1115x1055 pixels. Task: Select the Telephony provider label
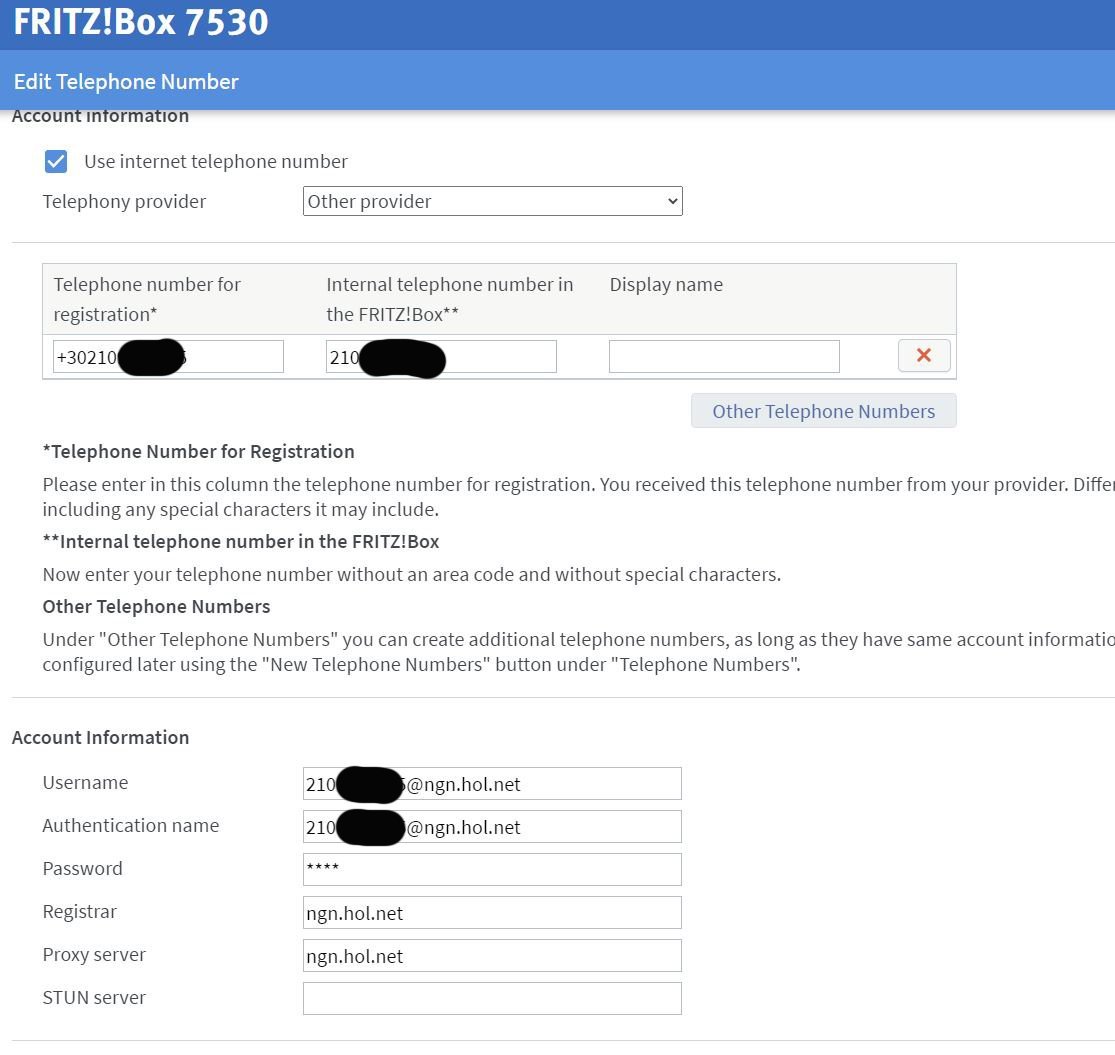pyautogui.click(x=124, y=202)
